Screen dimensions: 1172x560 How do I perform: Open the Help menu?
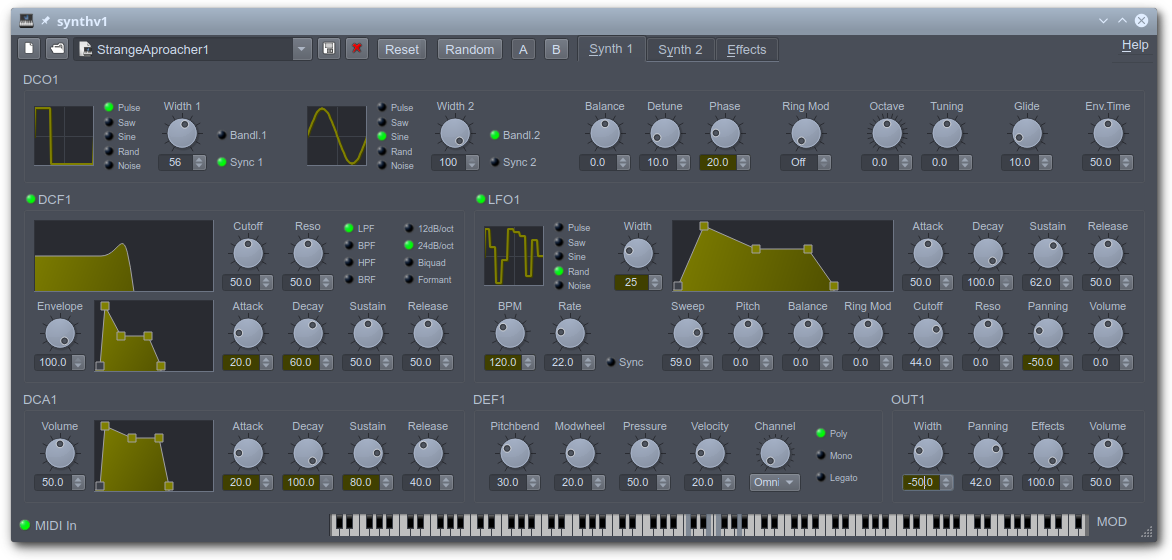tap(1135, 45)
